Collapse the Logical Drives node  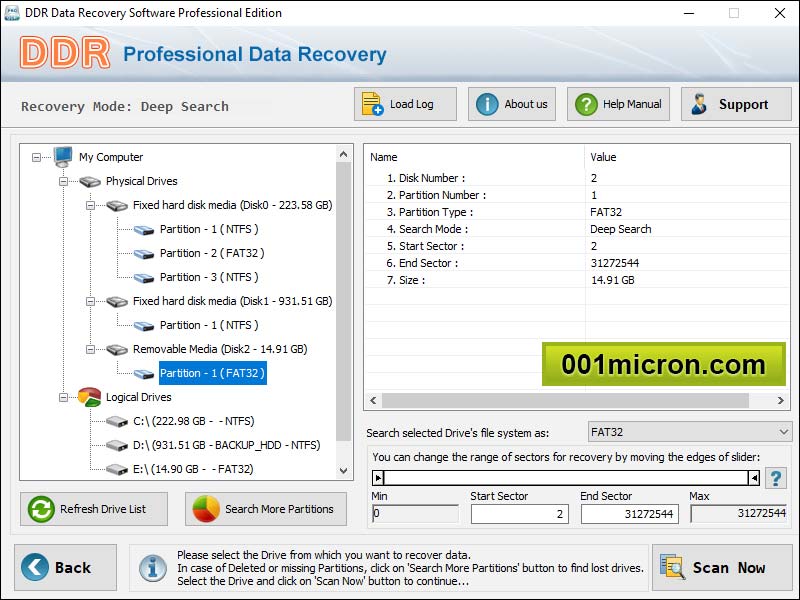(63, 397)
